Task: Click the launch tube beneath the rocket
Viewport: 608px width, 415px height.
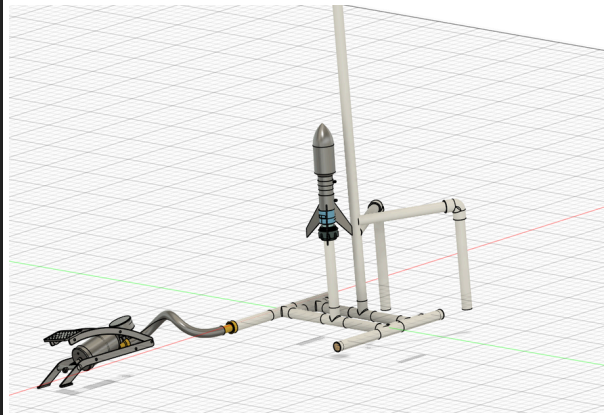Action: pos(331,270)
